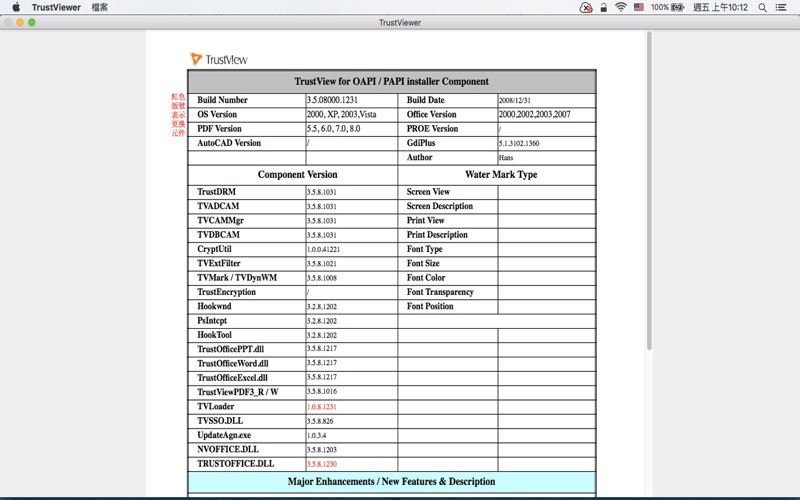Click the AutoCAD Version label
This screenshot has height=500, width=800.
229,143
